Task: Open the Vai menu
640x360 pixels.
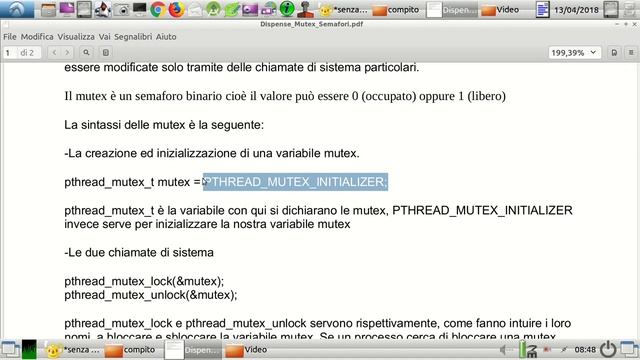Action: [104, 37]
